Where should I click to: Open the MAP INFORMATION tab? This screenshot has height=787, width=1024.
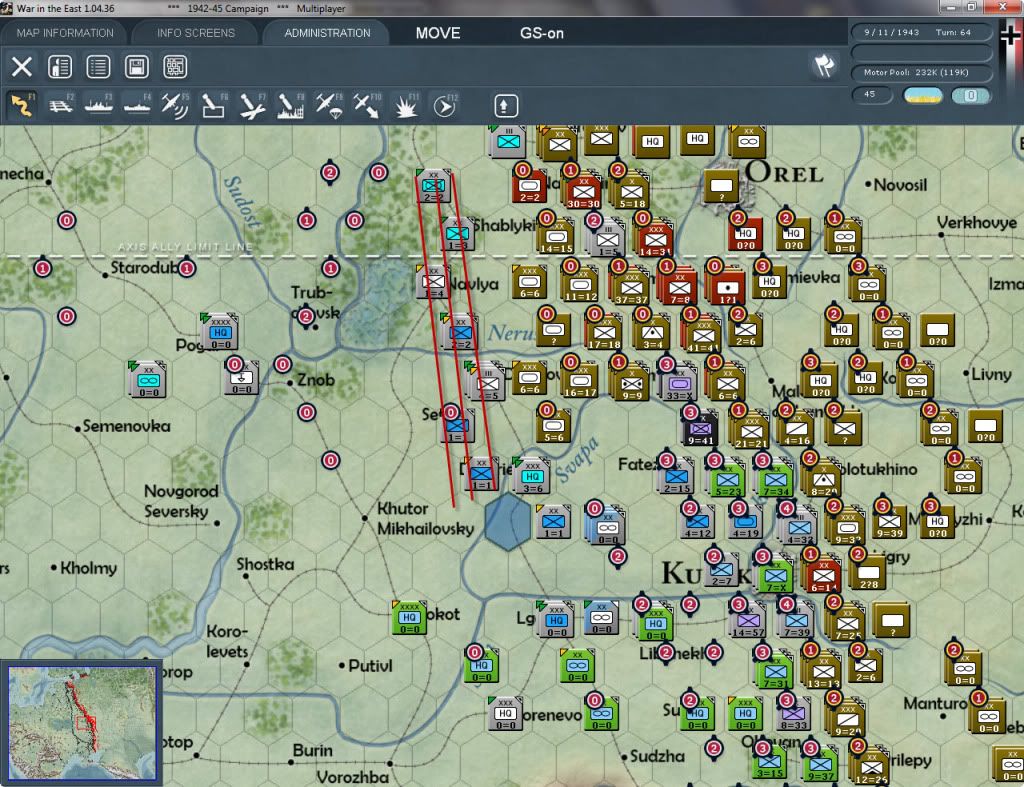[65, 33]
